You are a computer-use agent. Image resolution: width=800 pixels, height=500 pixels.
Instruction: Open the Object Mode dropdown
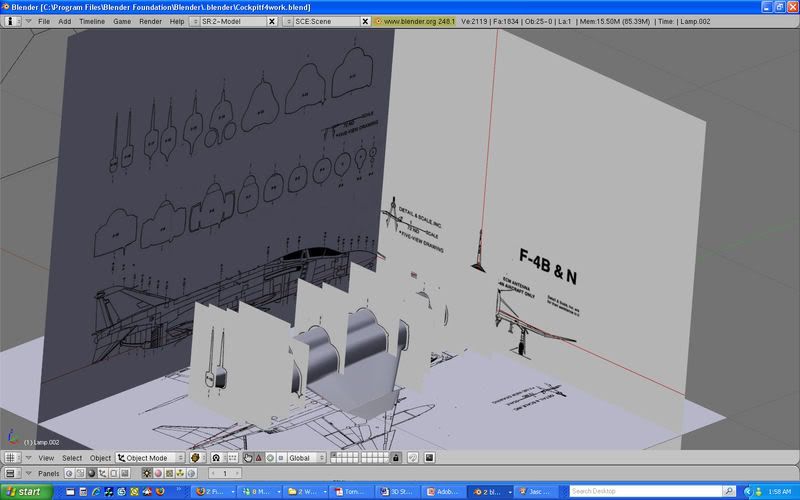150,458
